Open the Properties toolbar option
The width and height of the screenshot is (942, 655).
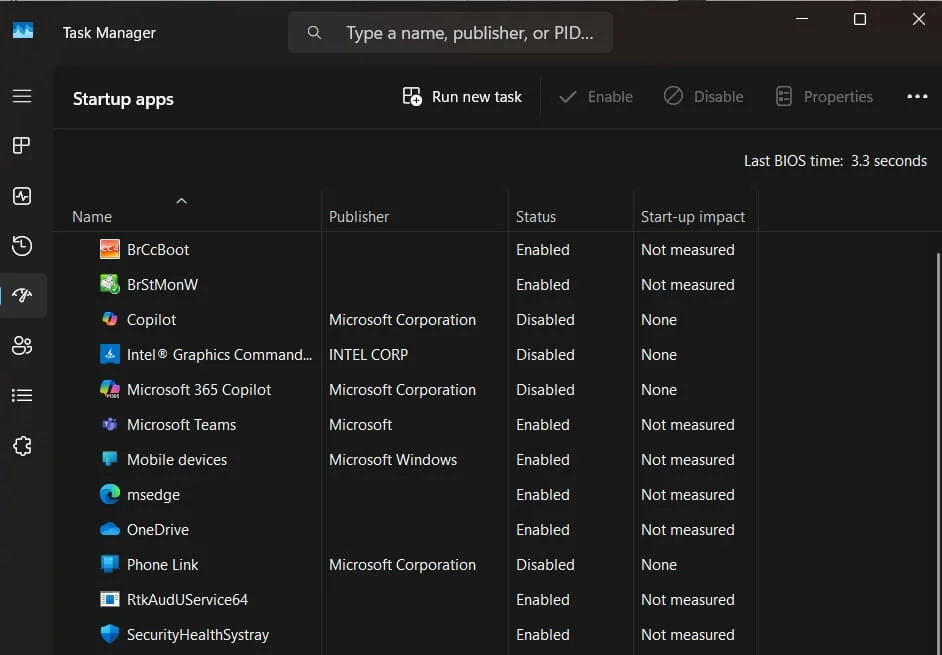824,97
